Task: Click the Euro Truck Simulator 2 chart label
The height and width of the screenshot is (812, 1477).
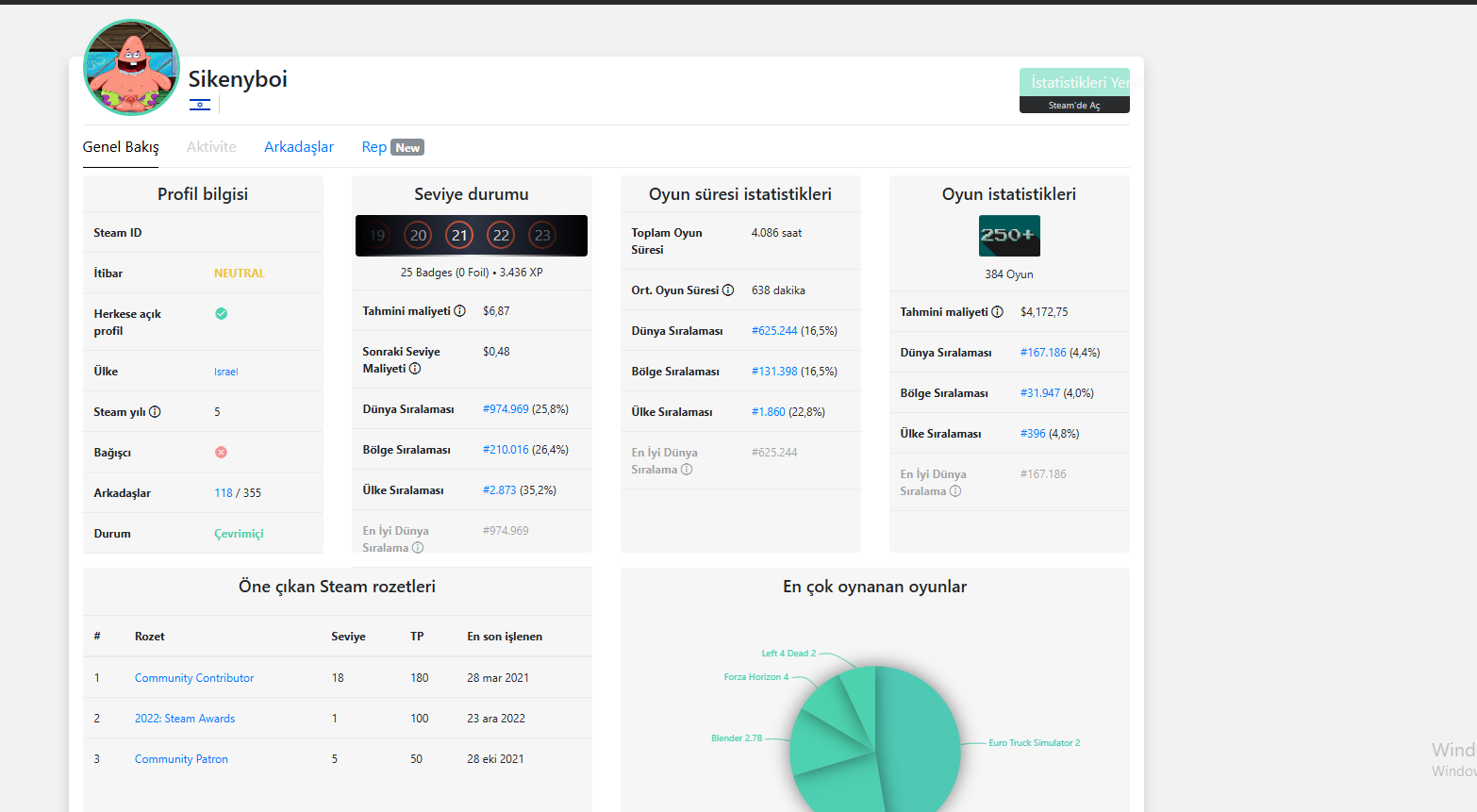Action: tap(1035, 743)
